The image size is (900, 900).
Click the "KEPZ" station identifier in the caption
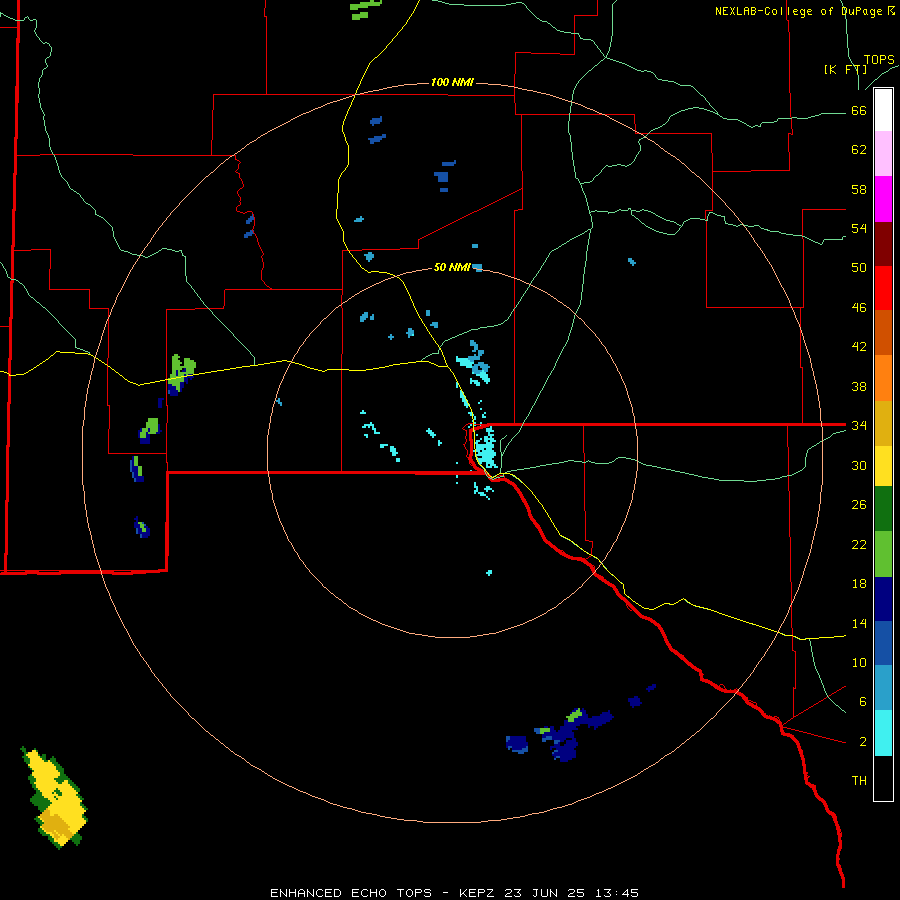point(479,893)
